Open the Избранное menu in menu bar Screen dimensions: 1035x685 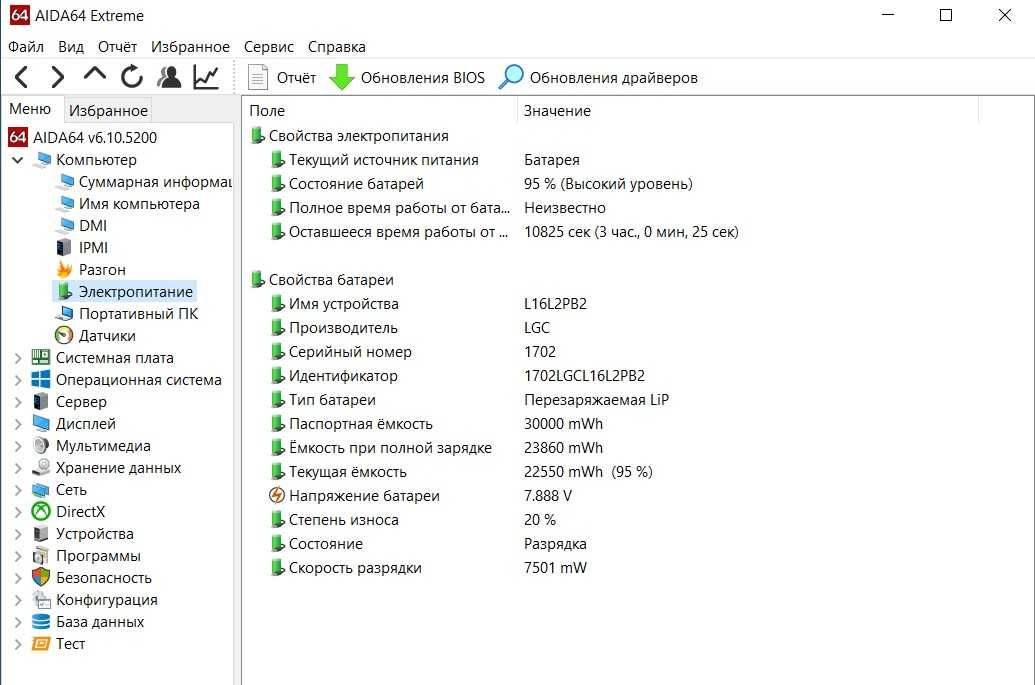190,47
